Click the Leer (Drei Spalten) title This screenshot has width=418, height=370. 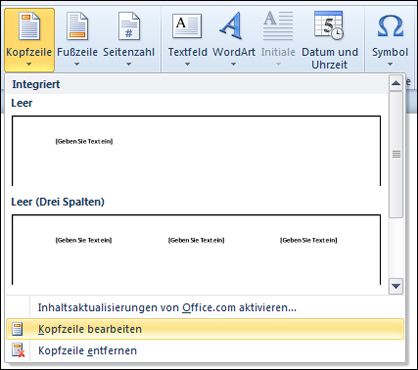click(x=58, y=202)
